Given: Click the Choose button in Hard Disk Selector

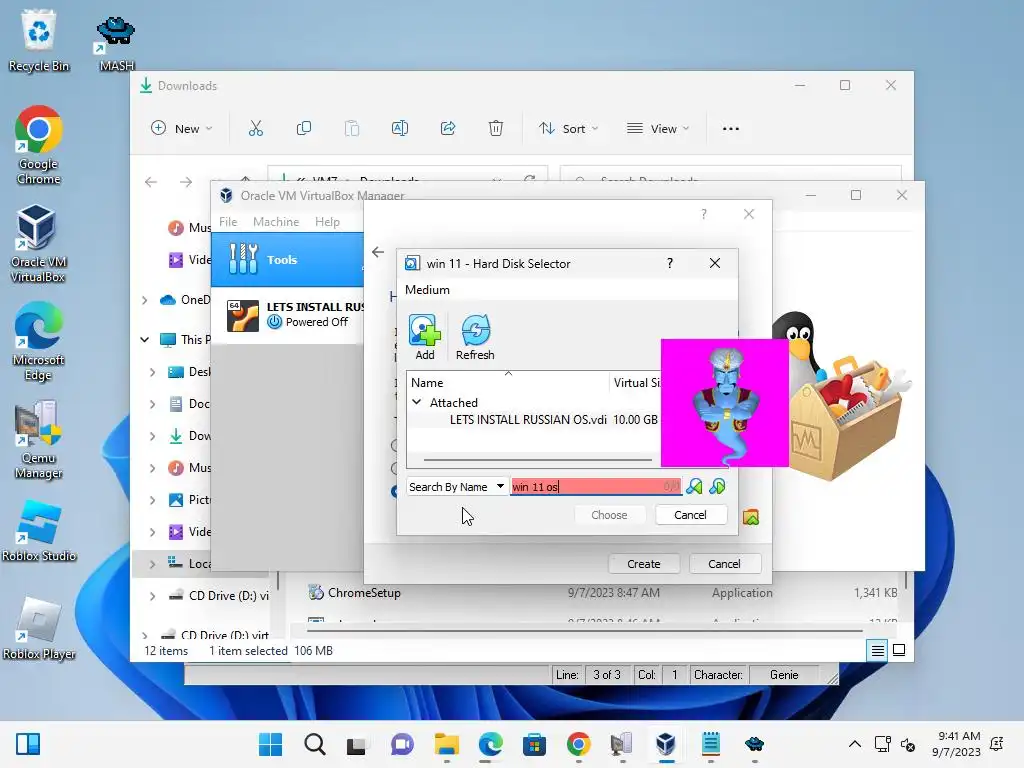Looking at the screenshot, I should coord(609,515).
